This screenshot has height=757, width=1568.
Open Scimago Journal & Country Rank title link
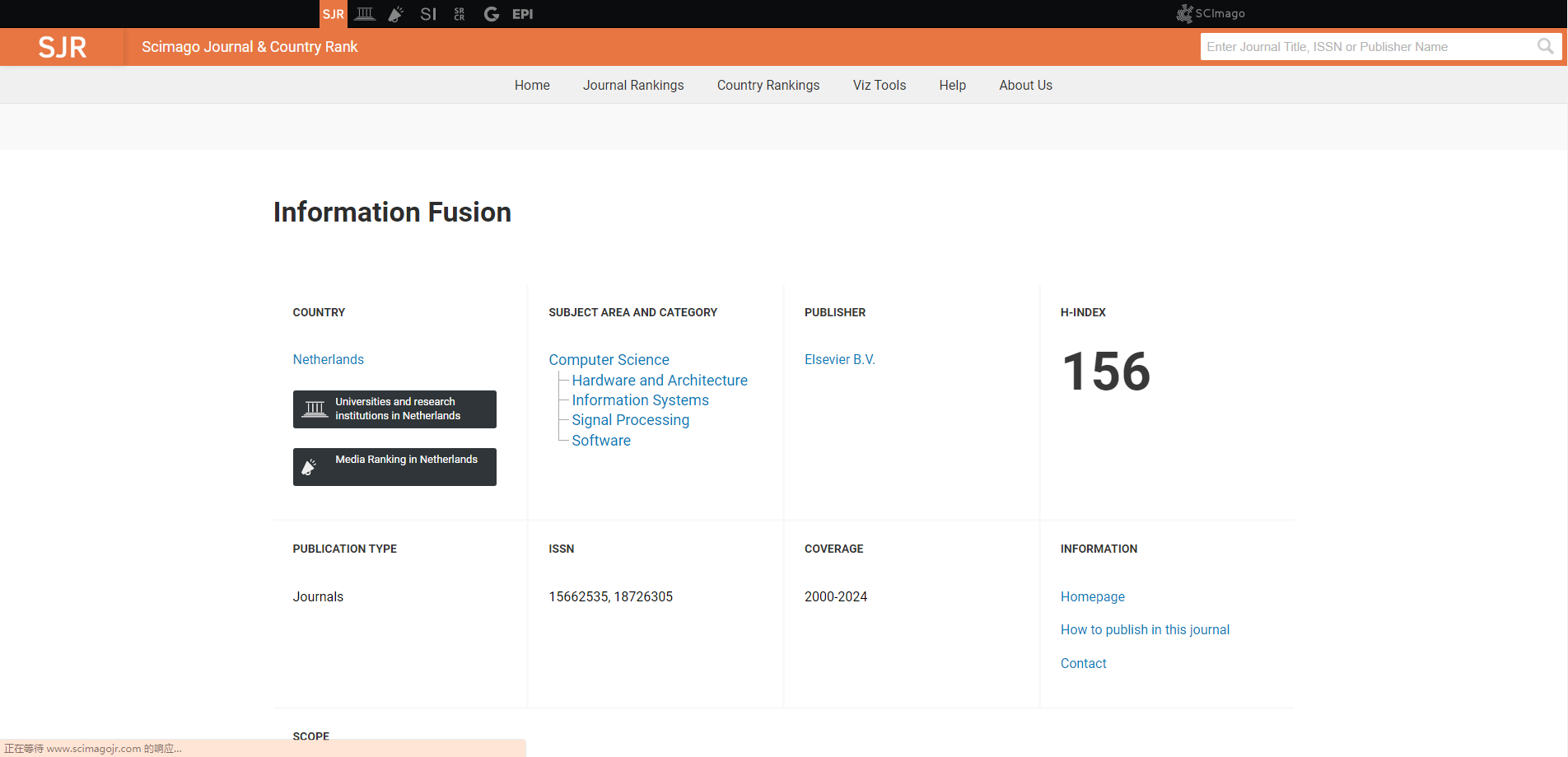pyautogui.click(x=250, y=47)
